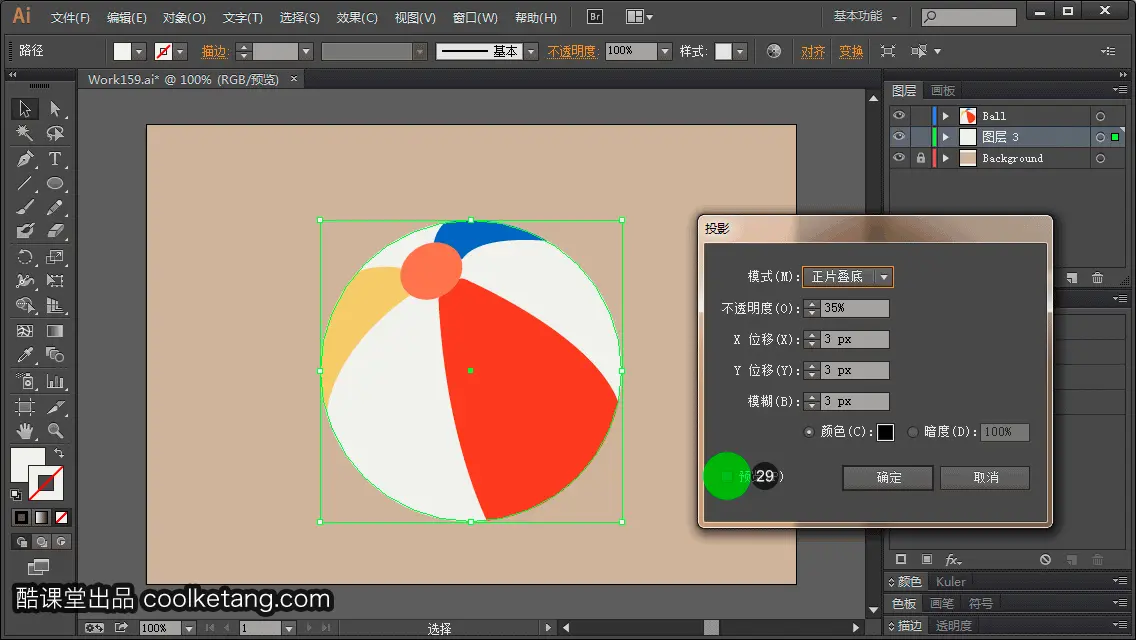Image resolution: width=1136 pixels, height=640 pixels.
Task: Select the Eraser tool
Action: click(x=55, y=231)
